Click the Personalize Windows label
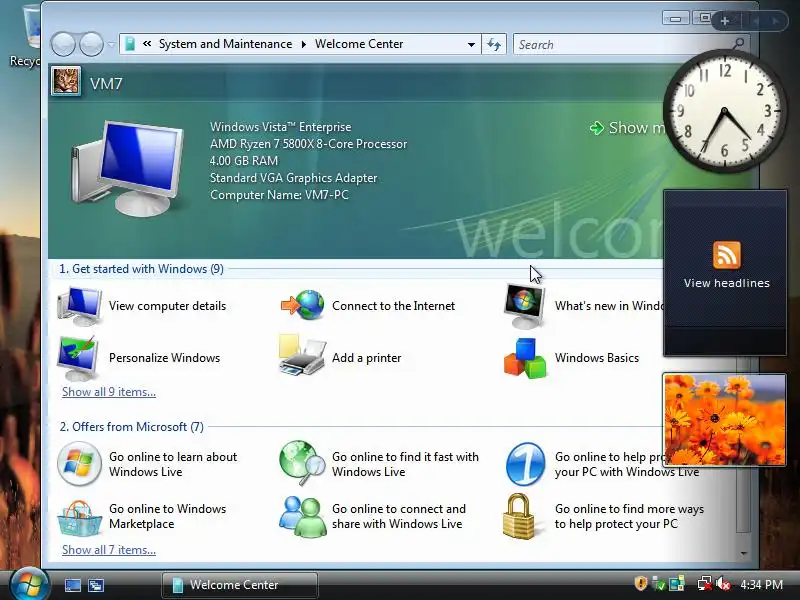 coord(164,358)
